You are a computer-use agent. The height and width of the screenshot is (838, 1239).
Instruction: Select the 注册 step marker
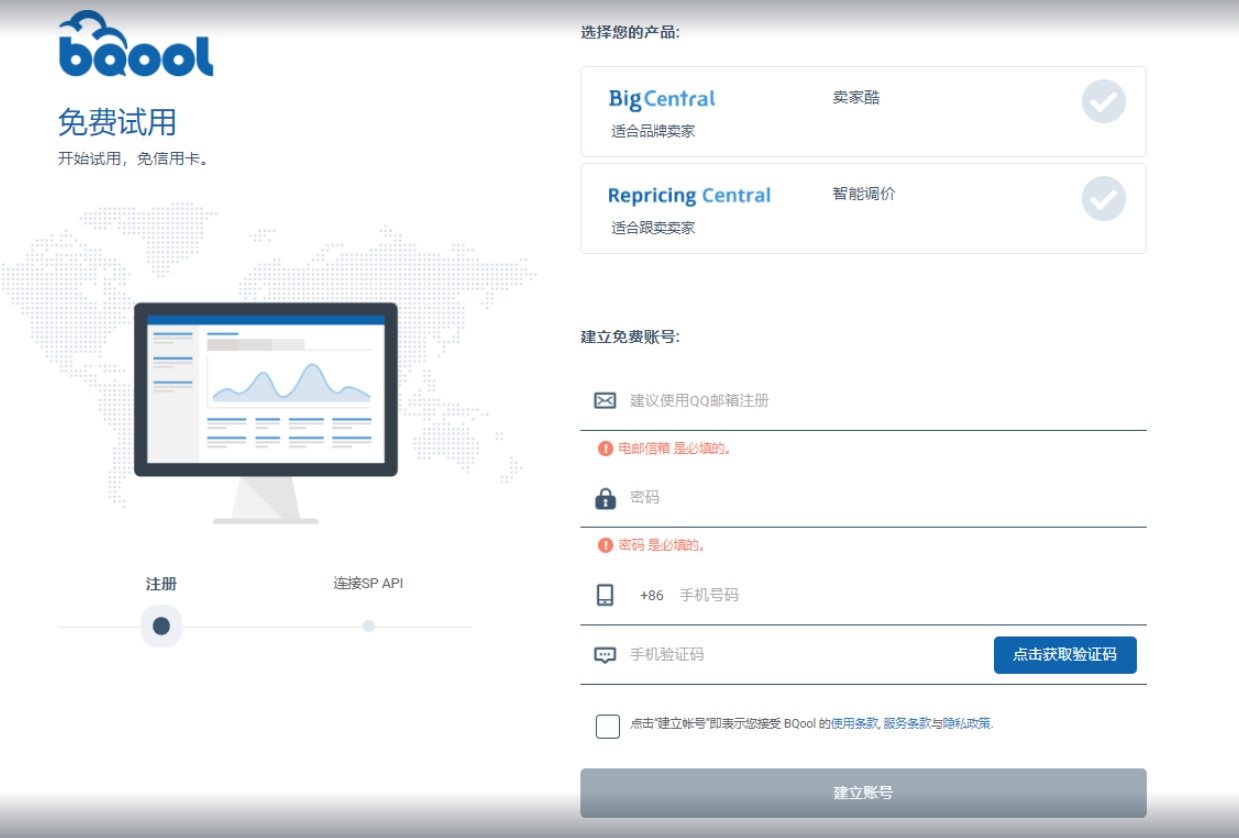[161, 626]
